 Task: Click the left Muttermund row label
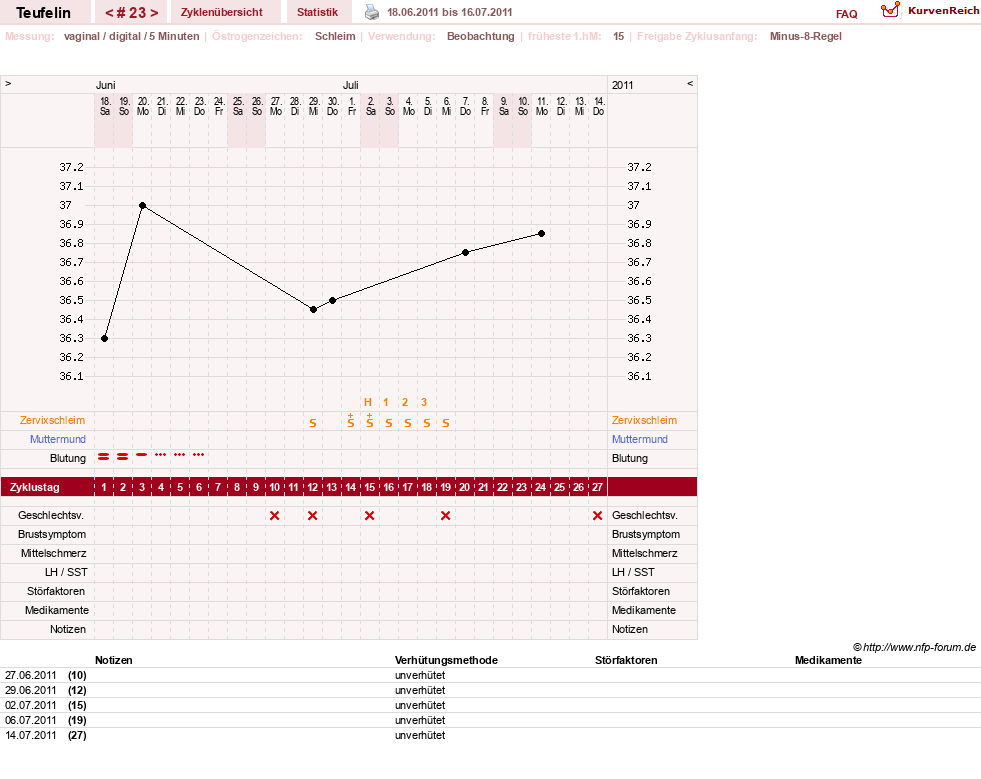click(x=58, y=439)
